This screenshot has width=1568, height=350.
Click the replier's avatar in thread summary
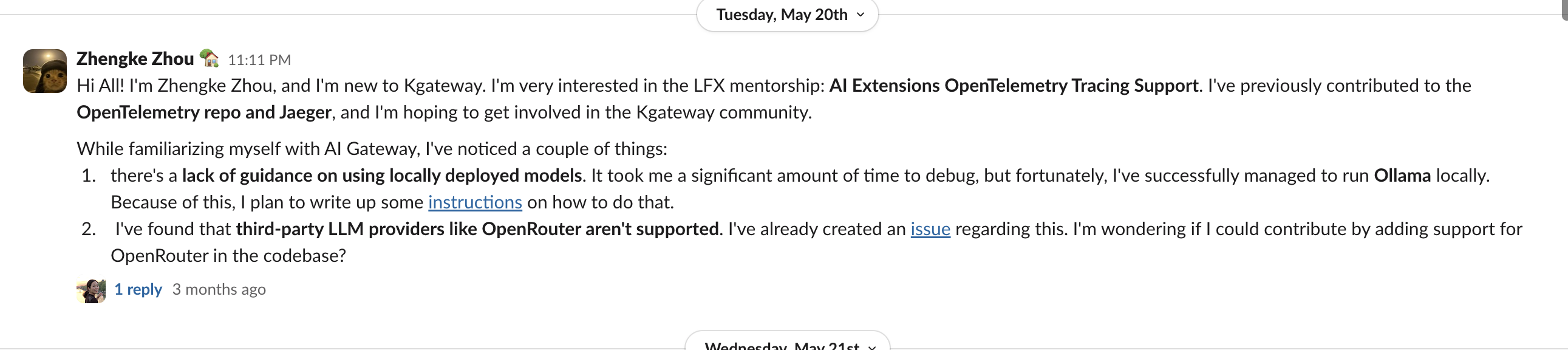(91, 290)
